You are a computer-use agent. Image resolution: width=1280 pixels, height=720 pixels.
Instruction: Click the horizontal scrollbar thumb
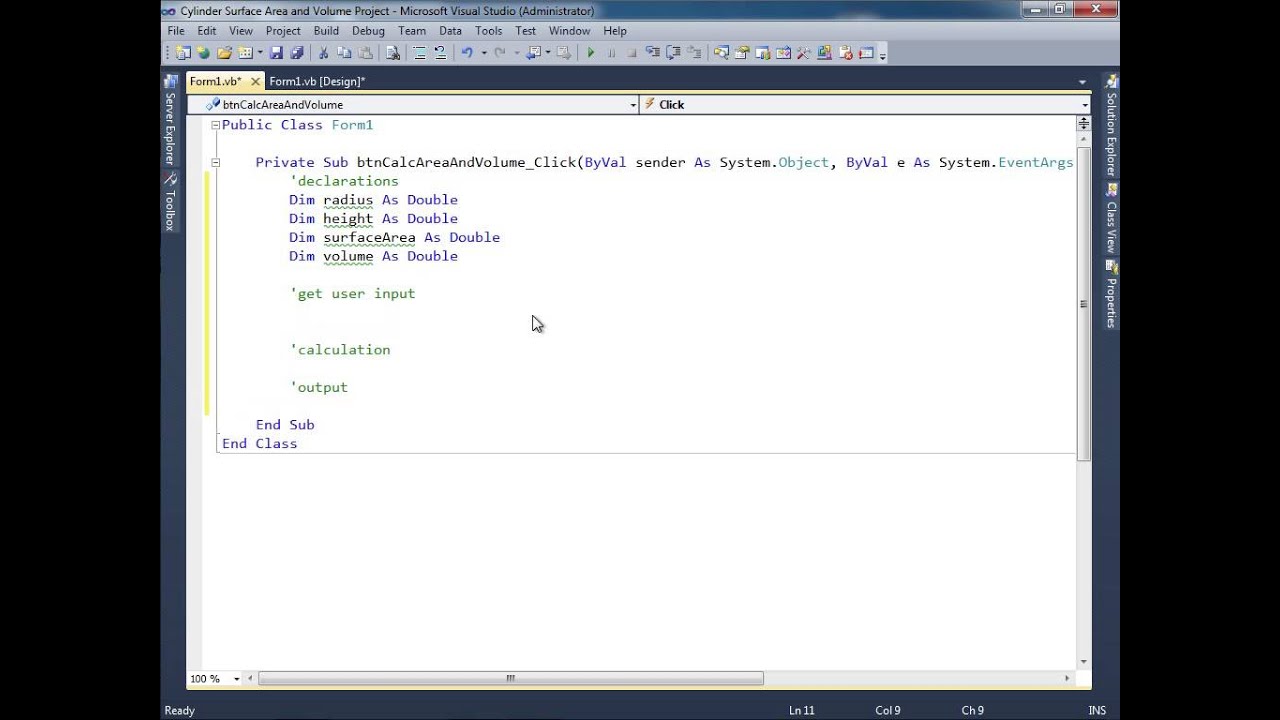pyautogui.click(x=510, y=678)
